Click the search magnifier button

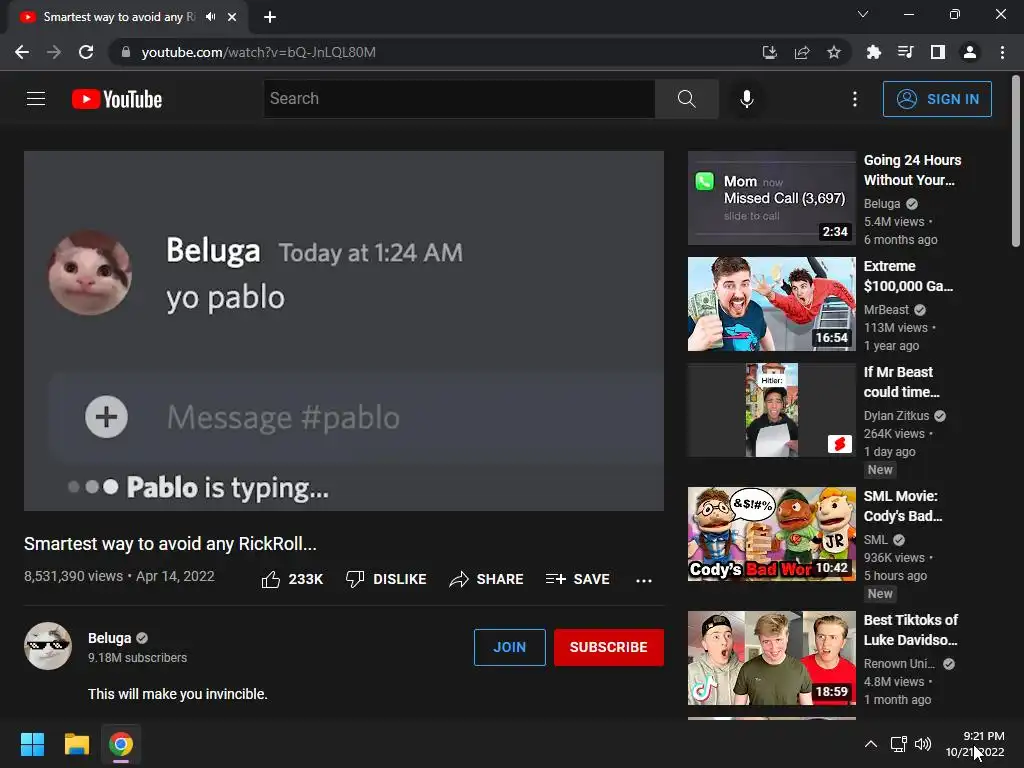click(x=686, y=99)
